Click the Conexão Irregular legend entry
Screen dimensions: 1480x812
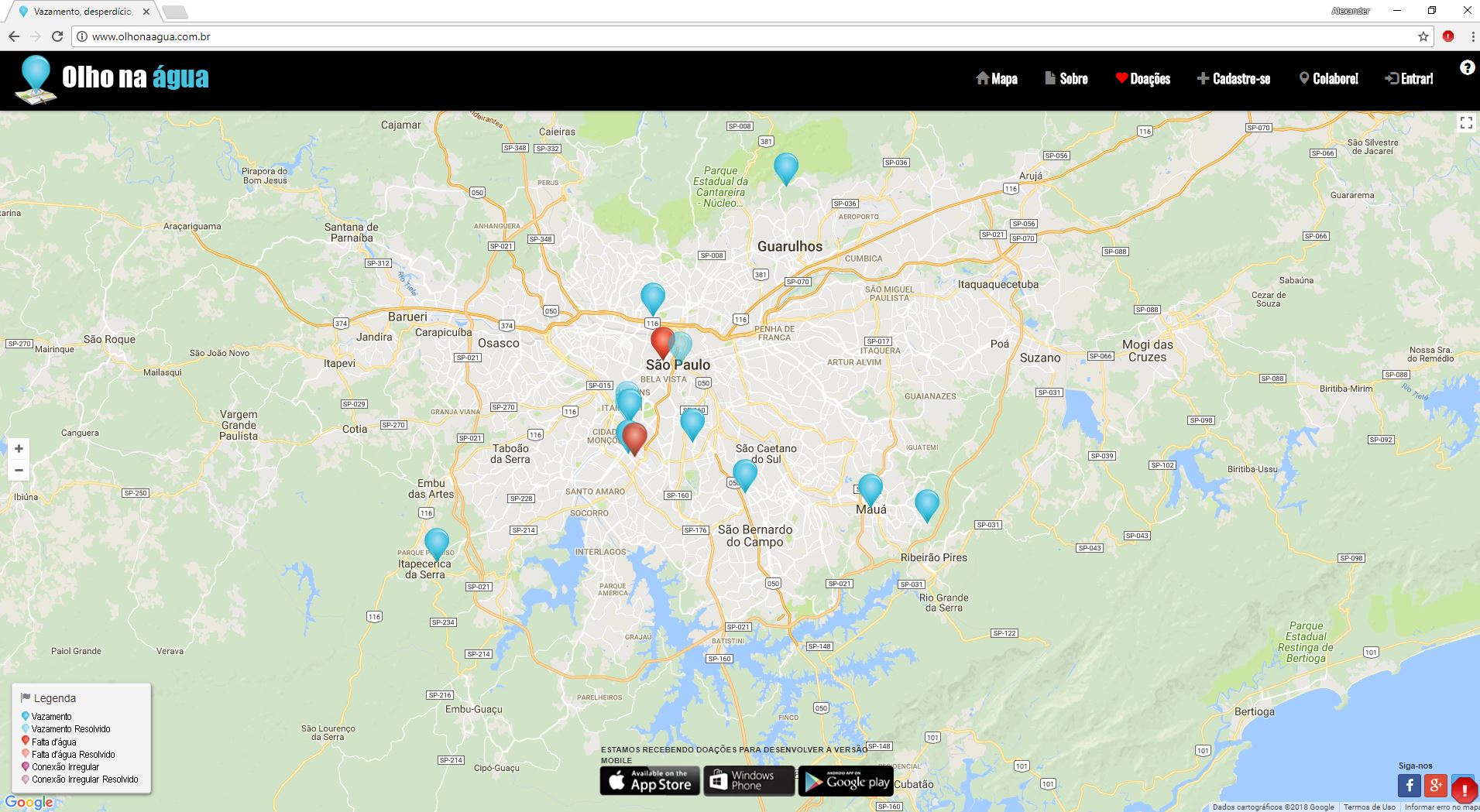[x=60, y=767]
